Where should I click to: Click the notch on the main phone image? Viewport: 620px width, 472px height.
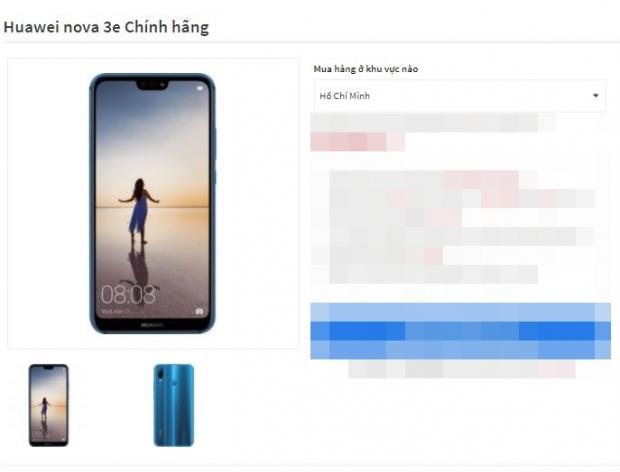(153, 85)
